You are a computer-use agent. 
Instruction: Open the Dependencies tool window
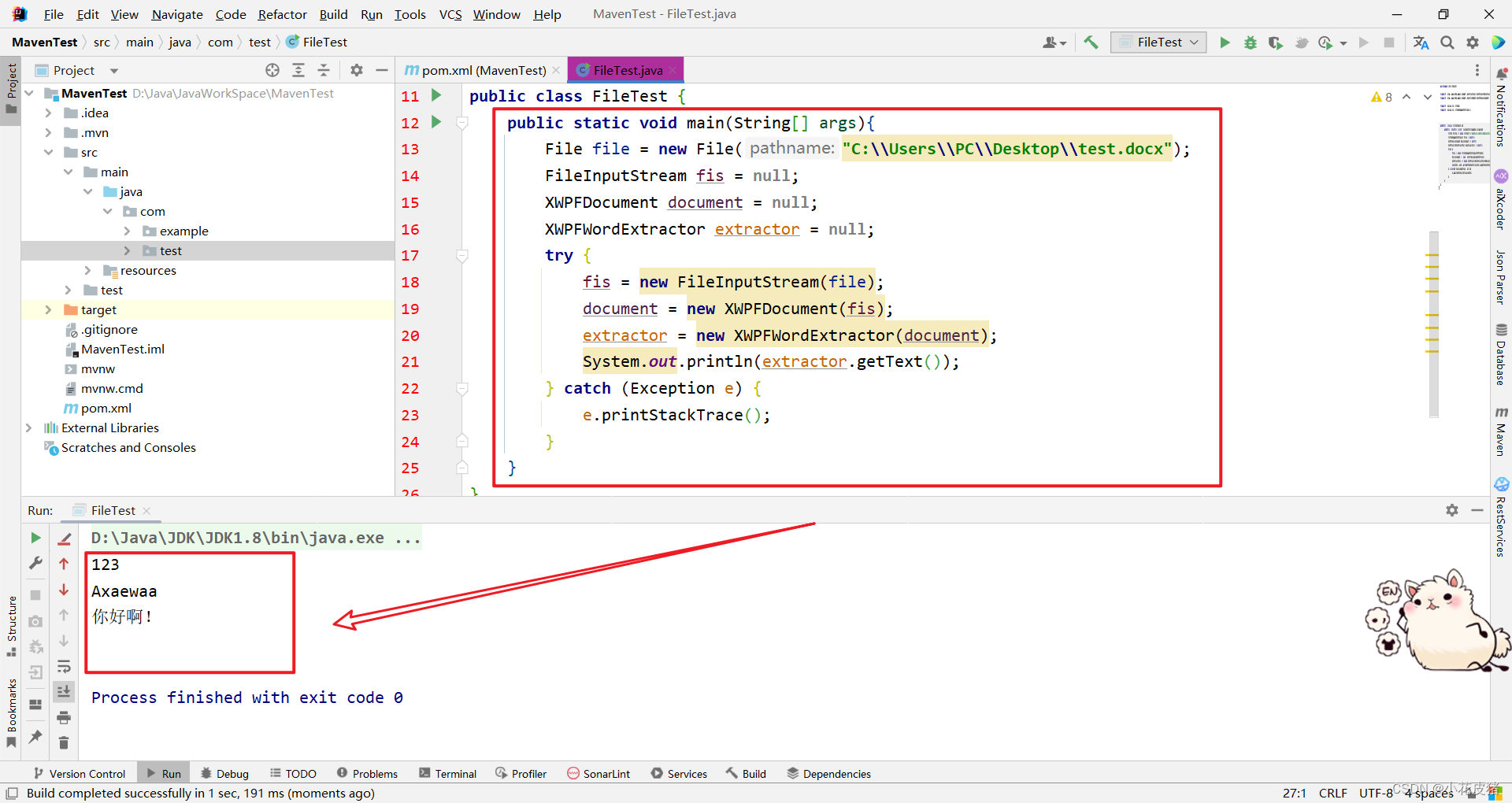pyautogui.click(x=829, y=773)
